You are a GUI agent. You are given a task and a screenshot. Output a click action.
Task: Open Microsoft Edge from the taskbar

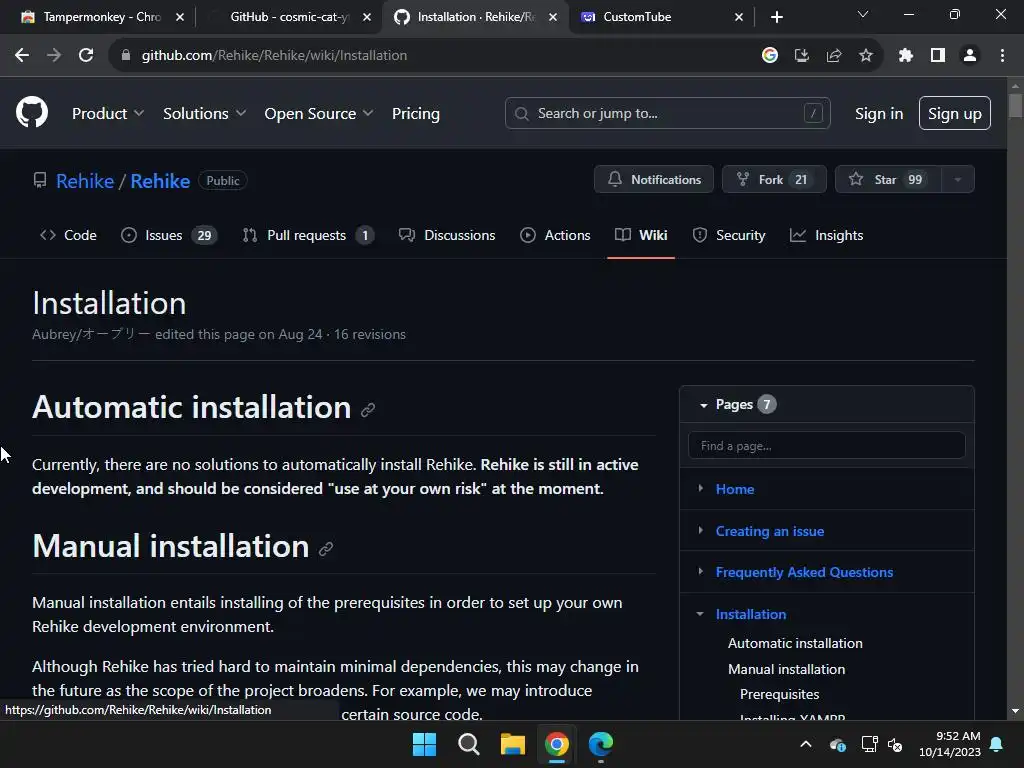(x=601, y=744)
